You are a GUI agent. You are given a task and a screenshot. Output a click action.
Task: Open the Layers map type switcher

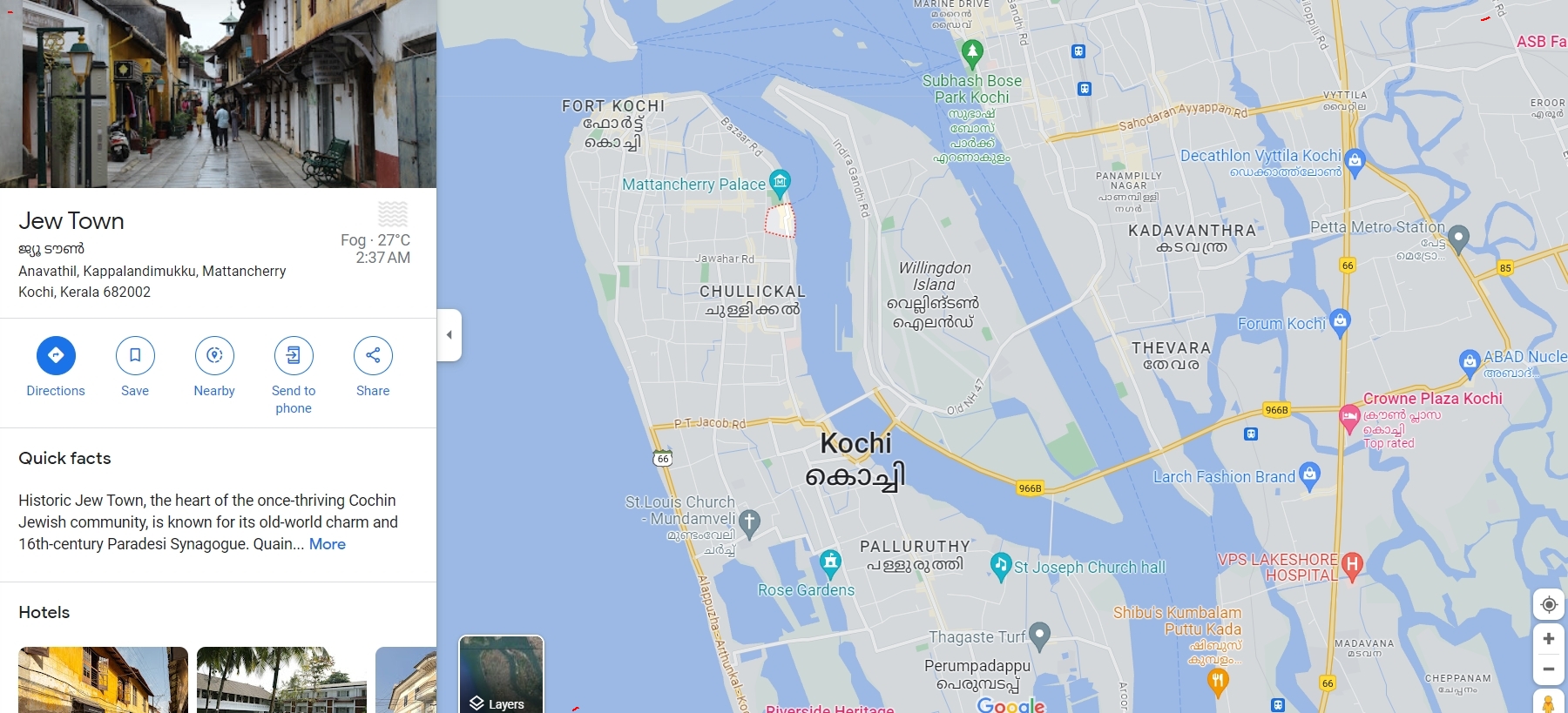click(501, 675)
